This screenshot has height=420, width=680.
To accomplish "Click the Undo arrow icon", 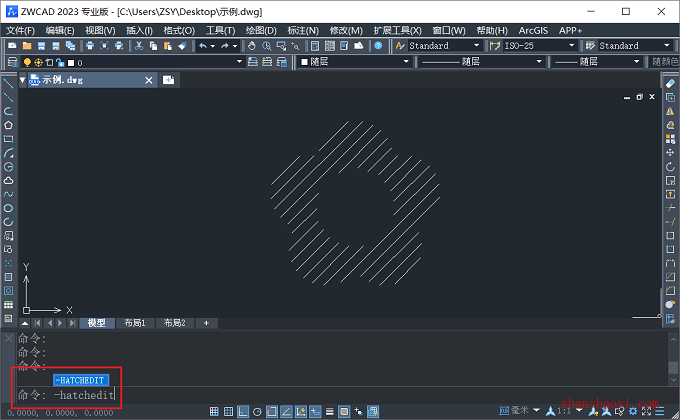I will coord(203,46).
